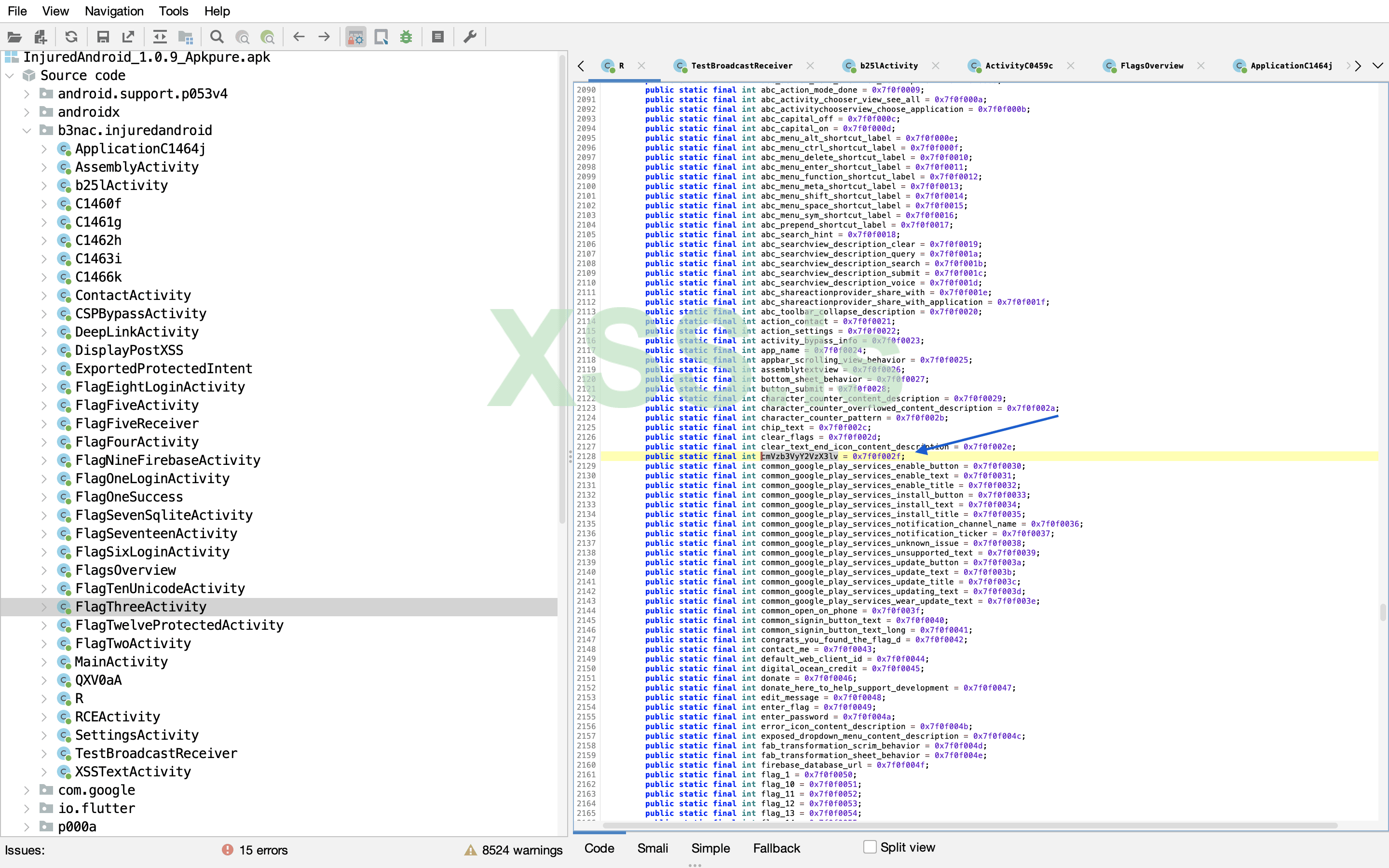Click the save all floppy icon
The width and height of the screenshot is (1389, 868).
click(x=103, y=37)
